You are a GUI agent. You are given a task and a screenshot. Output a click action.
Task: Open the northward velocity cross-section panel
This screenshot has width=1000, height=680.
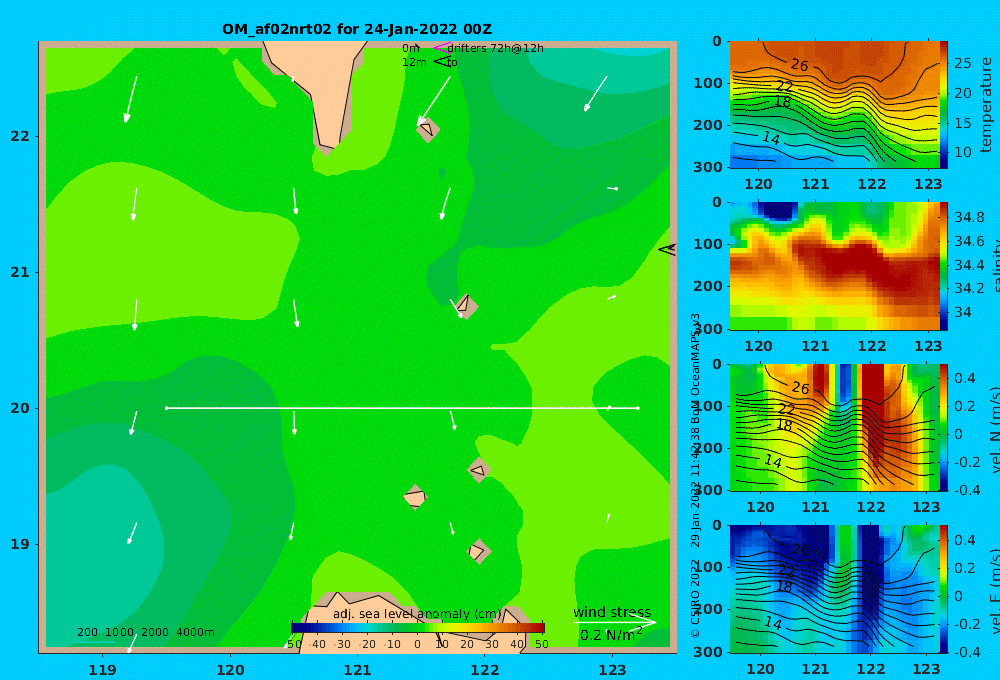pos(834,427)
